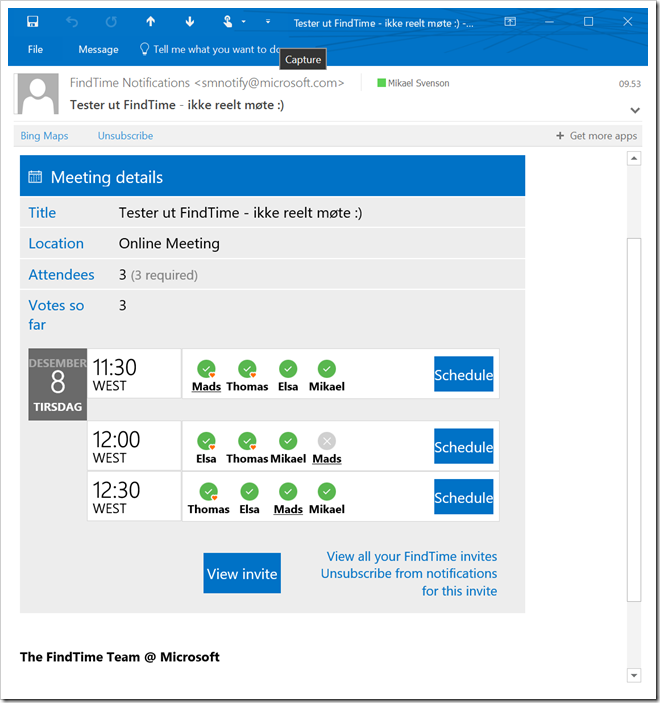Screen dimensions: 660x703
Task: Click the sender avatar picture
Action: click(x=38, y=94)
